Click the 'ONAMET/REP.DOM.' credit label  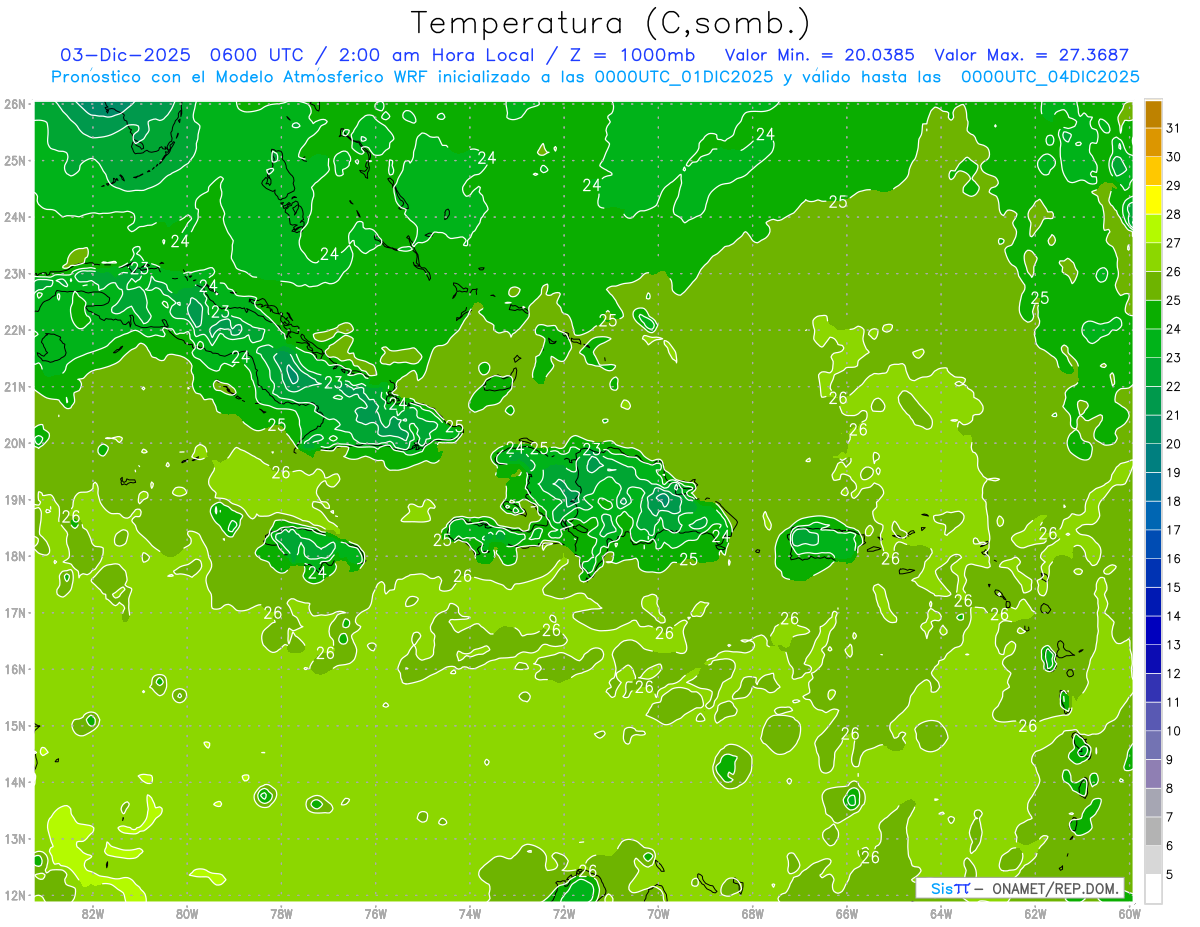pos(1055,888)
